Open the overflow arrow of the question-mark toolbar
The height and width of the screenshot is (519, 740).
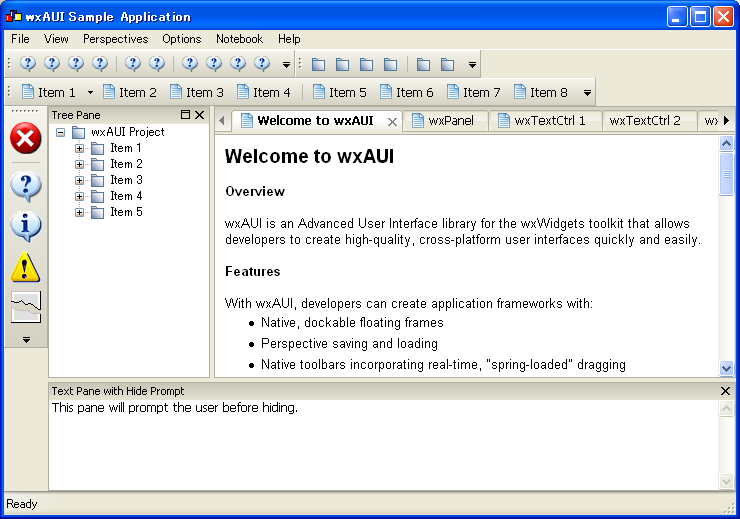coord(286,65)
